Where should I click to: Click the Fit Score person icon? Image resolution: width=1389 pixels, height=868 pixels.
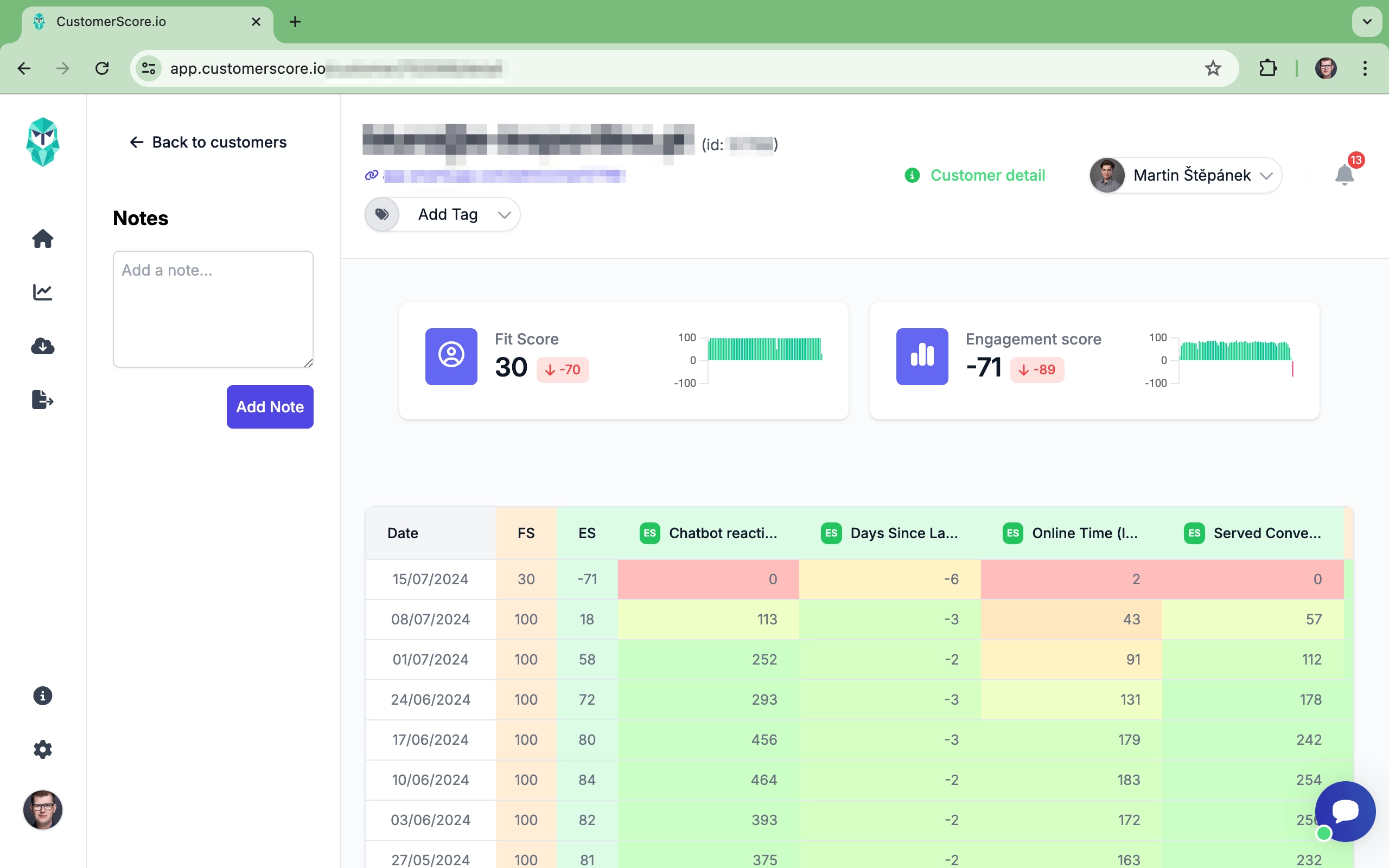[451, 356]
